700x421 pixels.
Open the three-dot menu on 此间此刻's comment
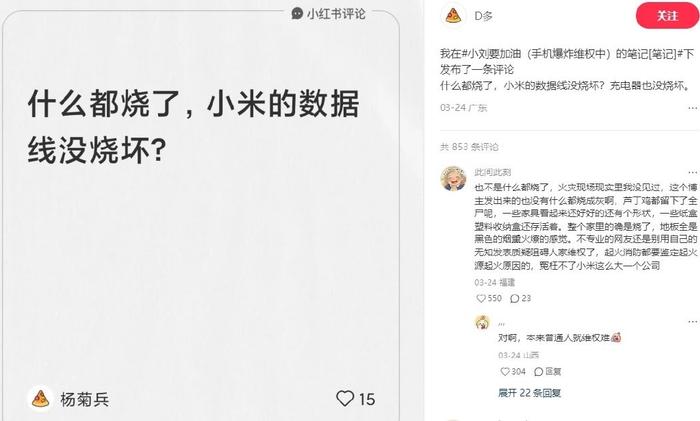click(692, 172)
